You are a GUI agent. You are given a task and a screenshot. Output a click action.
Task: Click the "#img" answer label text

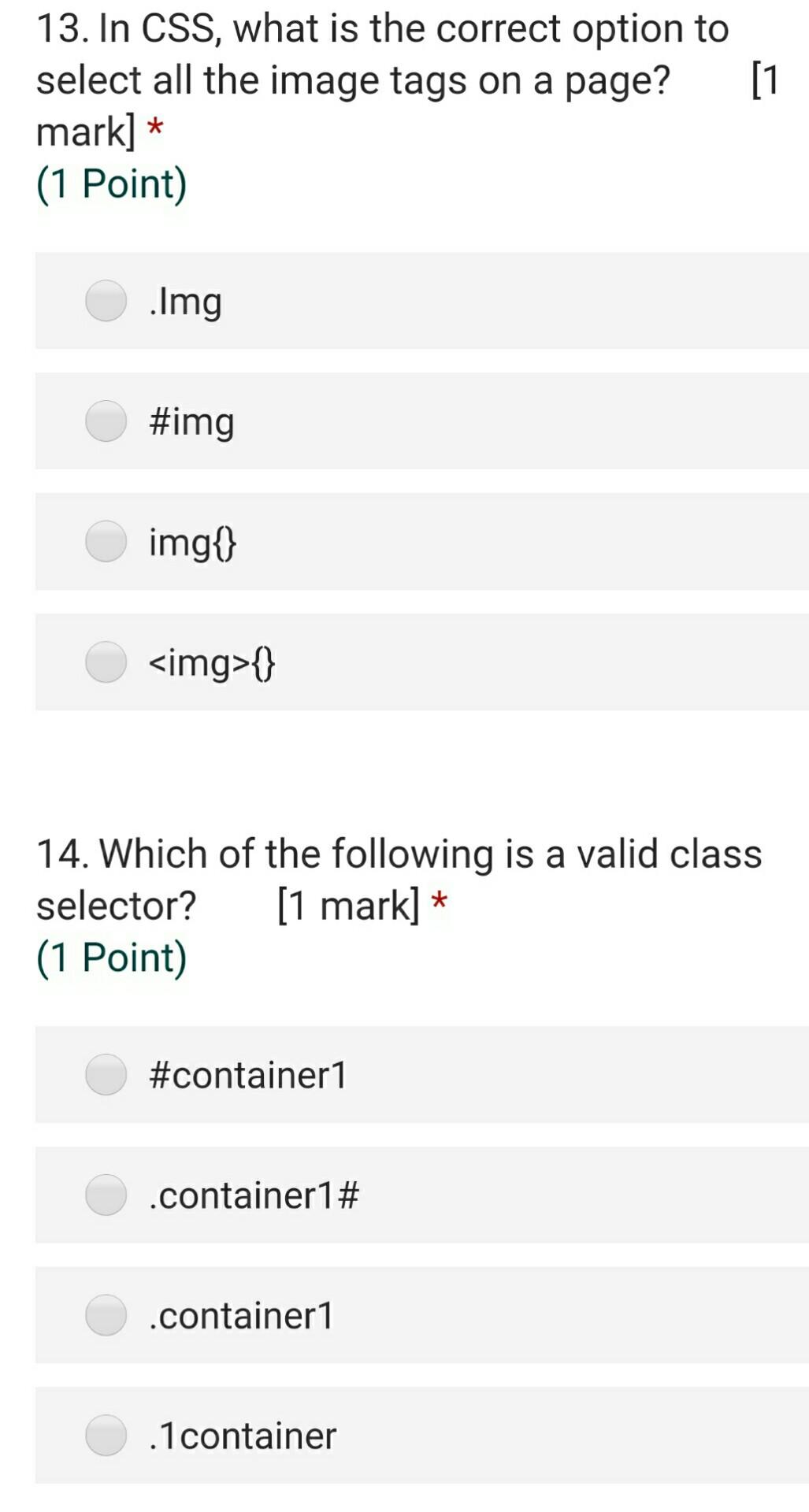click(192, 423)
